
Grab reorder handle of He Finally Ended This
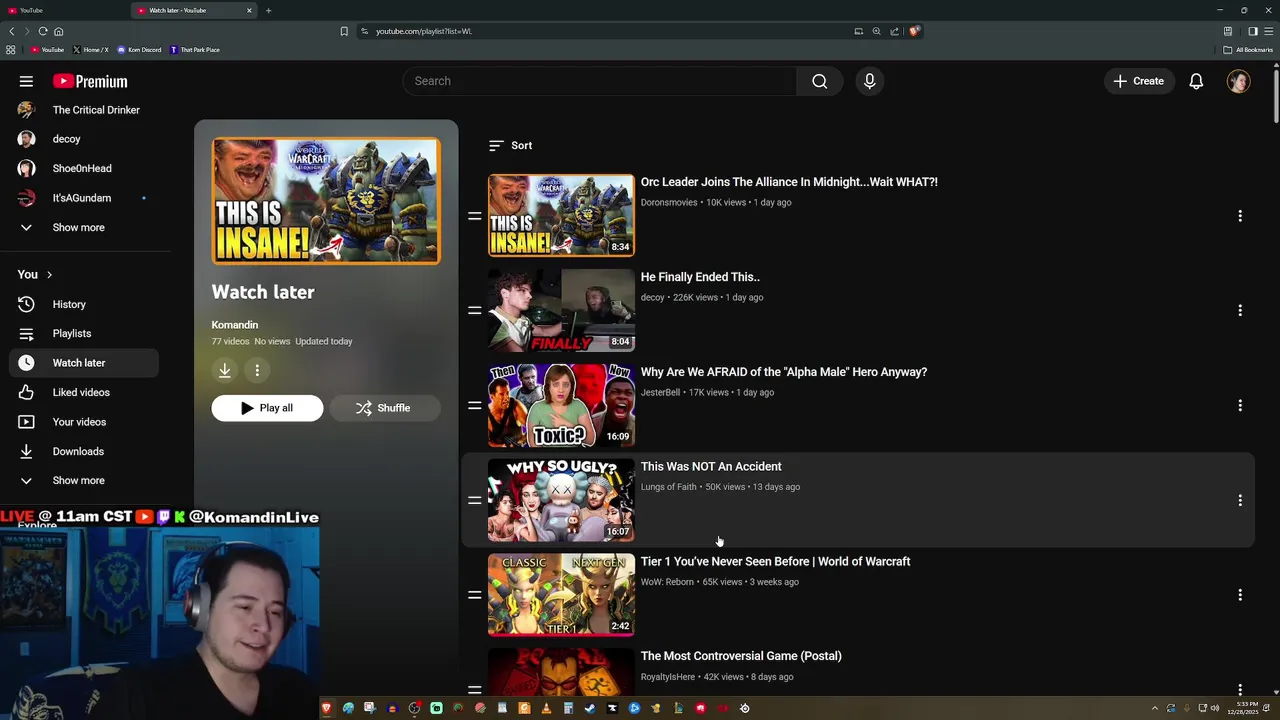475,311
